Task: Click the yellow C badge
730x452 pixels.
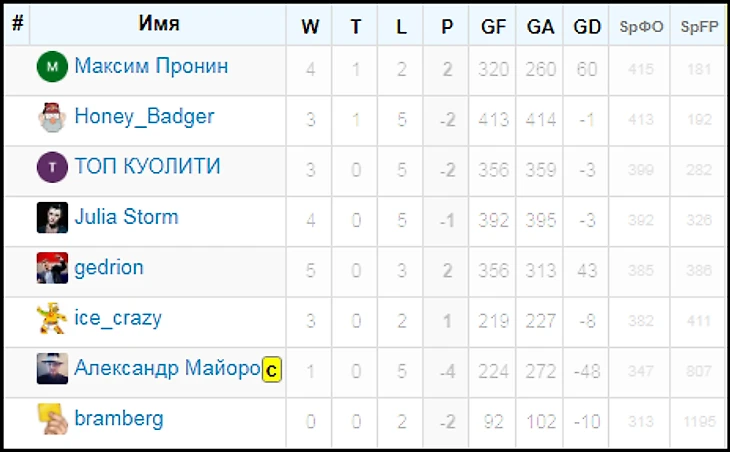Action: (271, 371)
